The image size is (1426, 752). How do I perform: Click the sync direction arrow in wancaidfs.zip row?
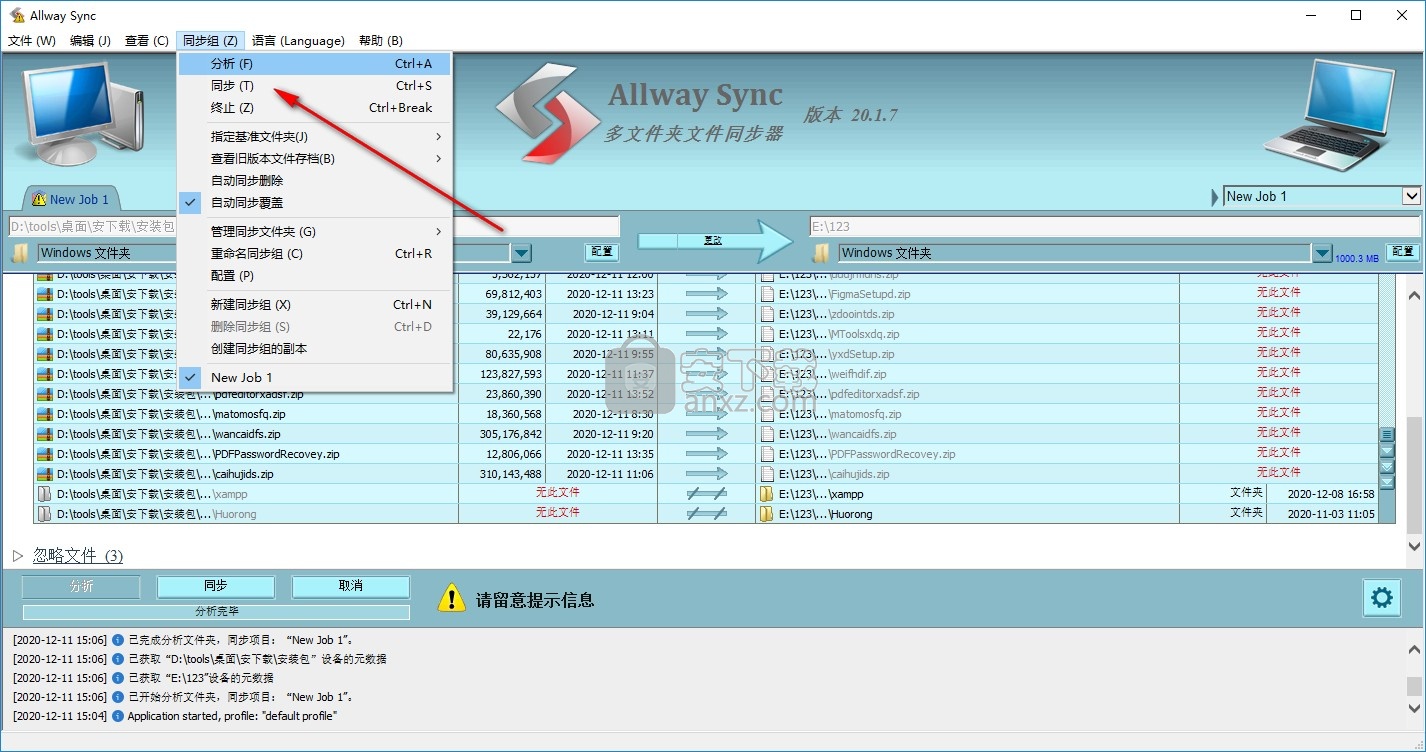(707, 434)
